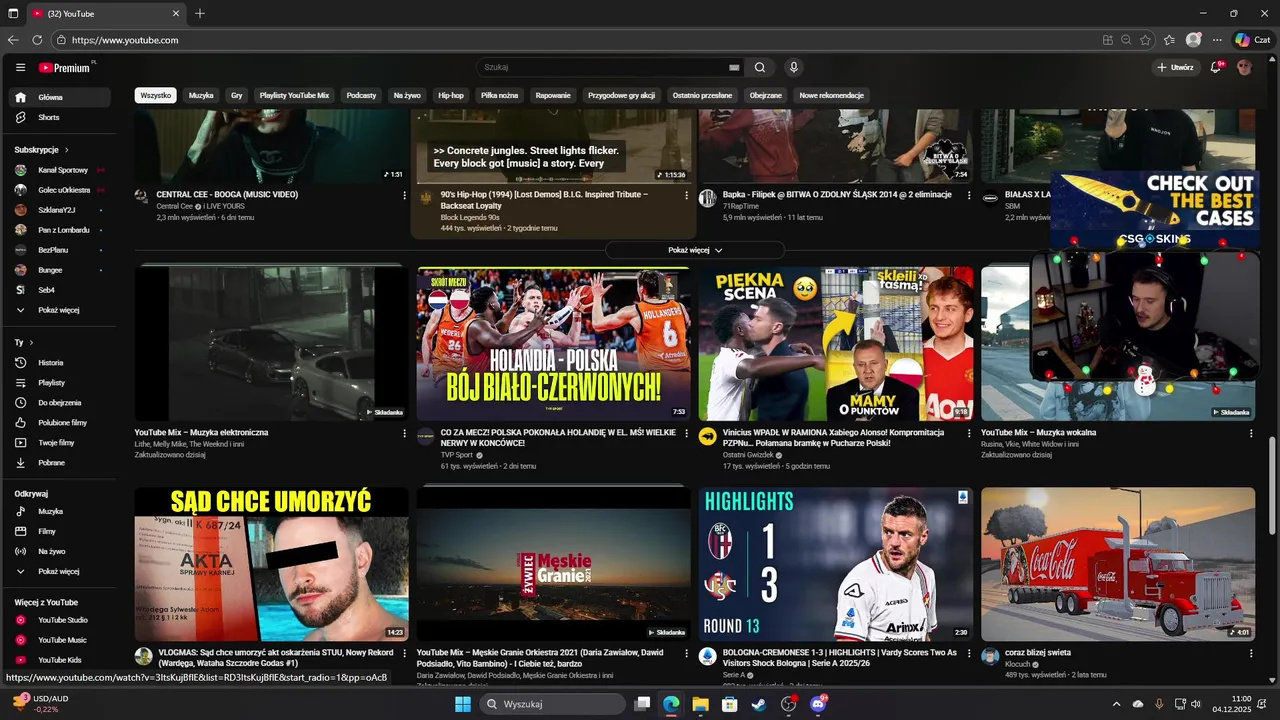Open new browser tab plus button
The width and height of the screenshot is (1280, 720).
pyautogui.click(x=200, y=13)
